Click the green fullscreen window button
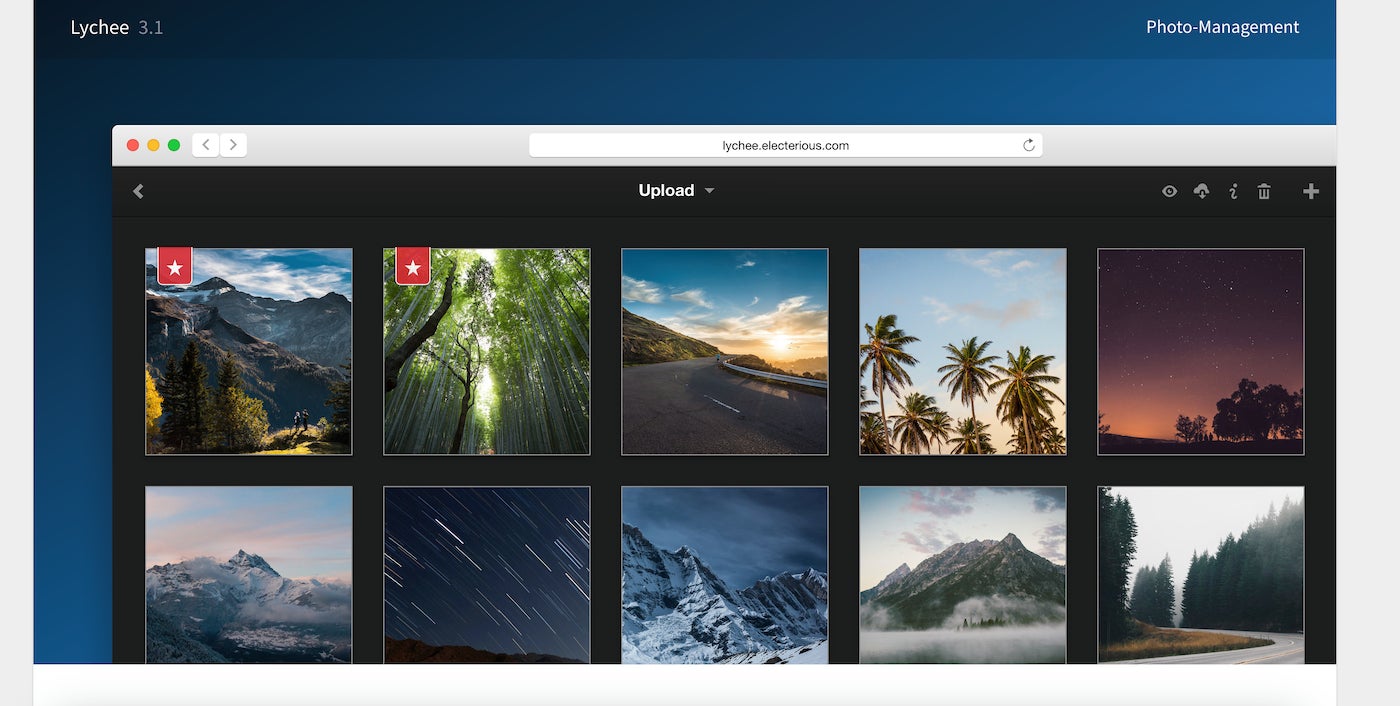 click(174, 145)
